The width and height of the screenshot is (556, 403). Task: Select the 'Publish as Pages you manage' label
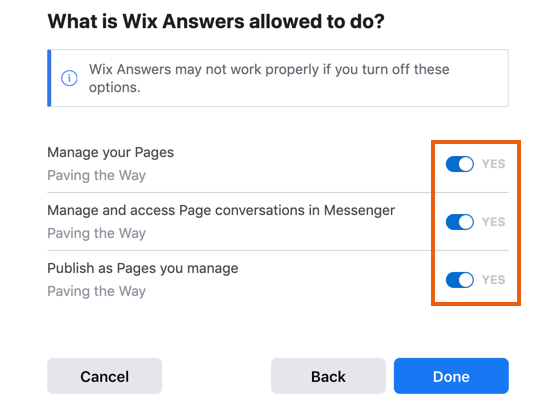(143, 268)
